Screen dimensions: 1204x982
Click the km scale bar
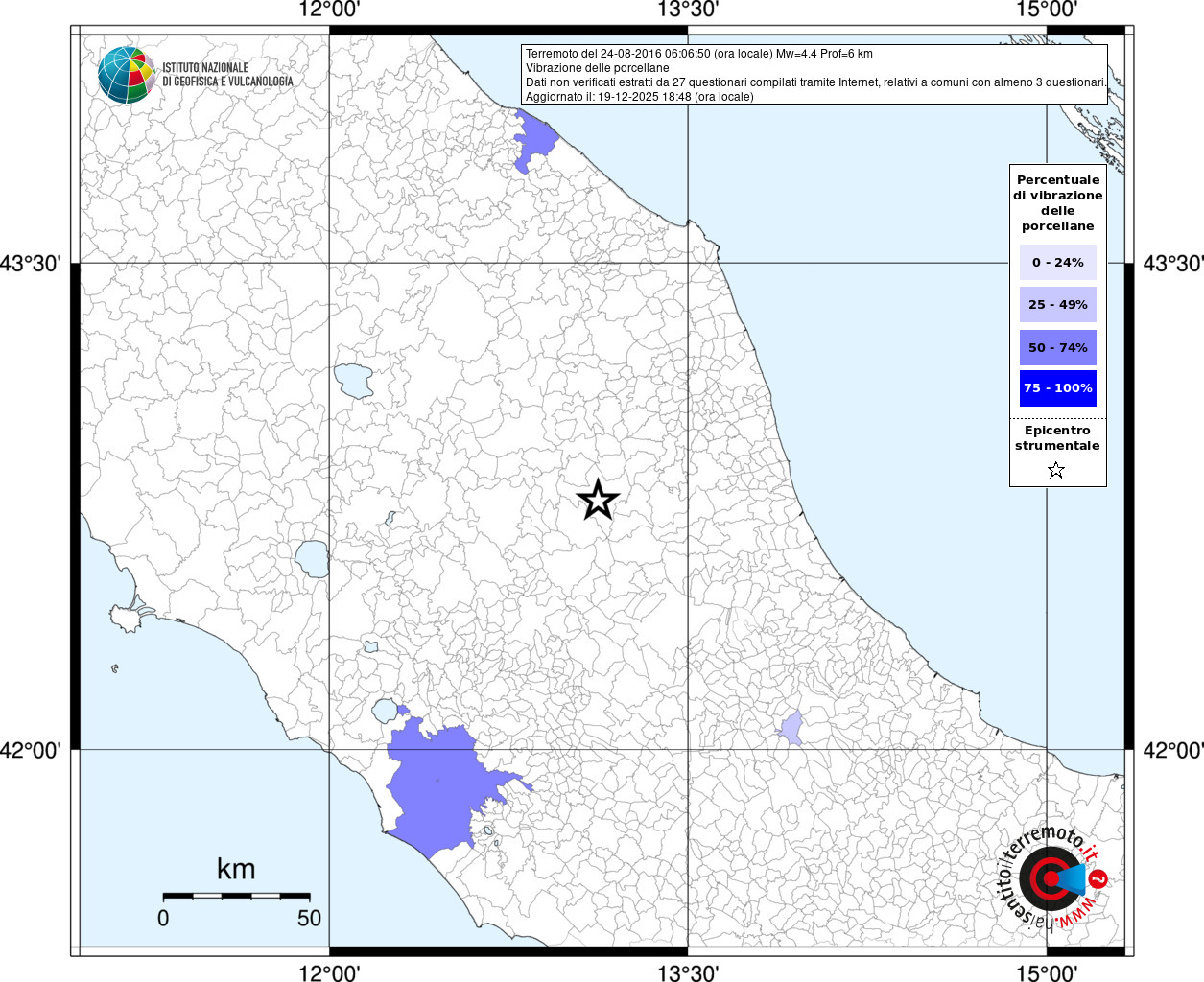click(236, 896)
